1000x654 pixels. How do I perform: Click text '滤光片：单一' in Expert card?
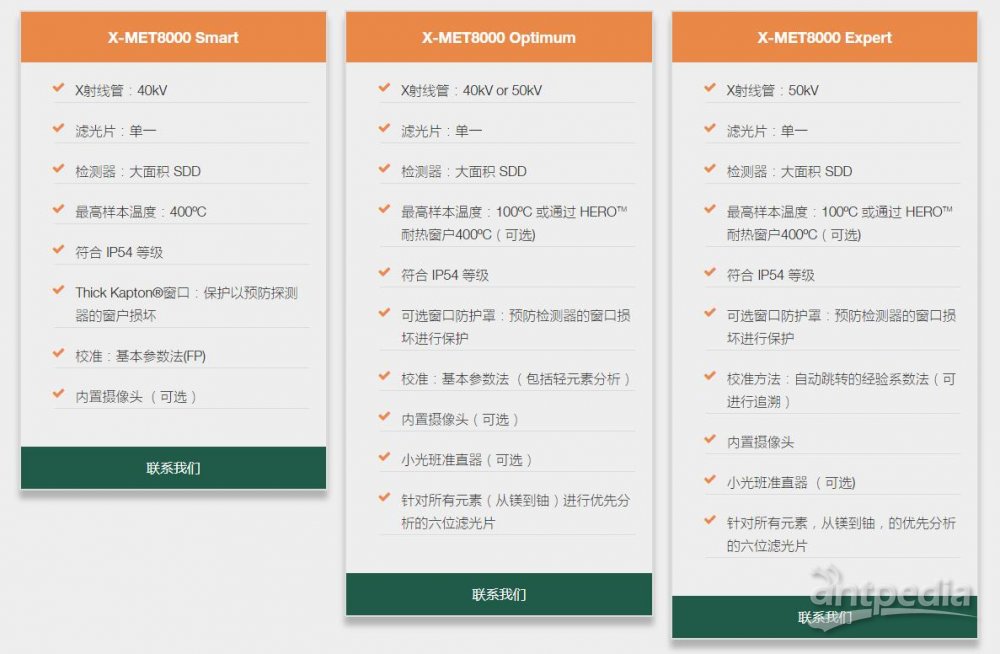(767, 131)
